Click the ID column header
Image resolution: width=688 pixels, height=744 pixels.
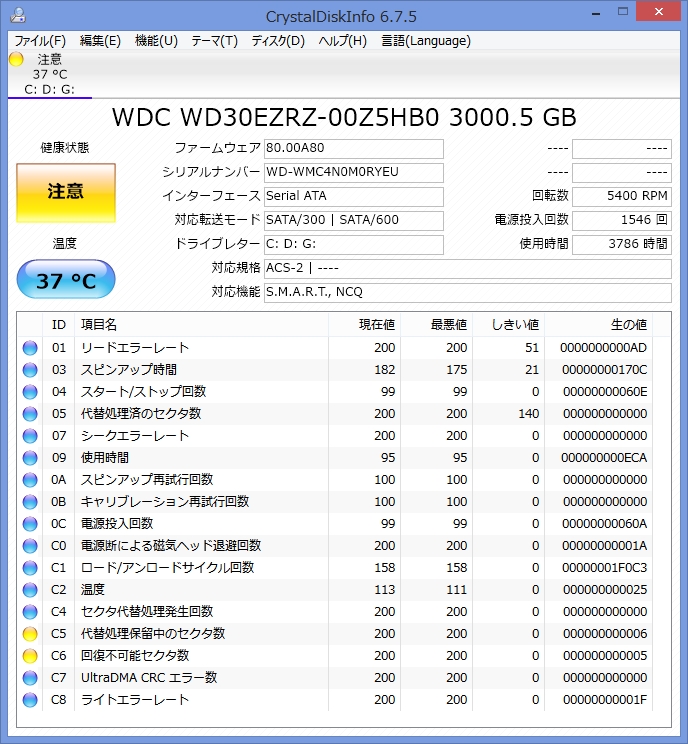[59, 325]
